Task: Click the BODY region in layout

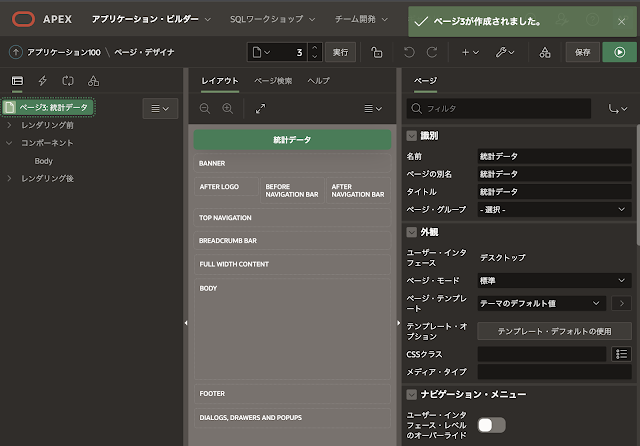Action: [x=292, y=329]
